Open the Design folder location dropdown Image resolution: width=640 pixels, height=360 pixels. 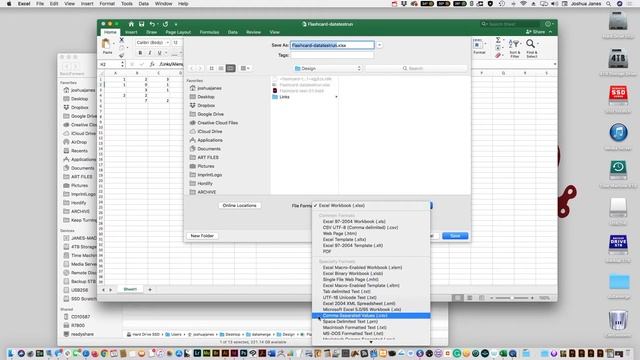(x=327, y=68)
